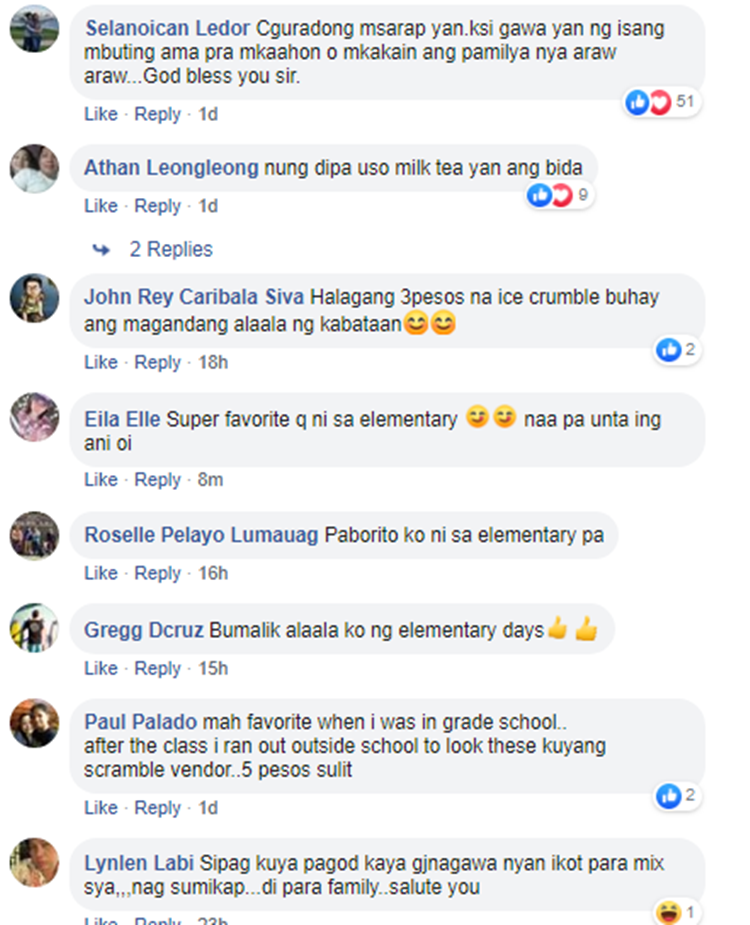Open Selanoican Ledor's profile picture
This screenshot has height=925, width=750.
pos(34,28)
